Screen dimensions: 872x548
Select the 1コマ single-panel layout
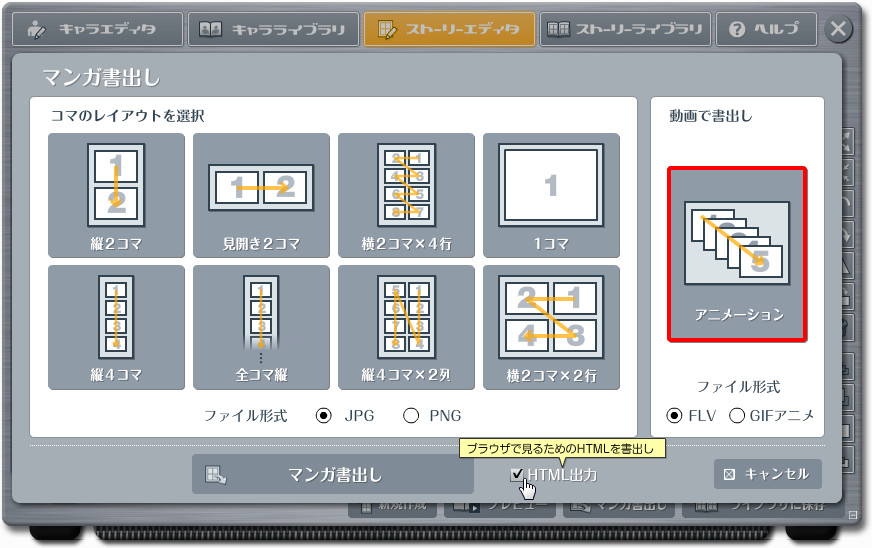tap(551, 195)
